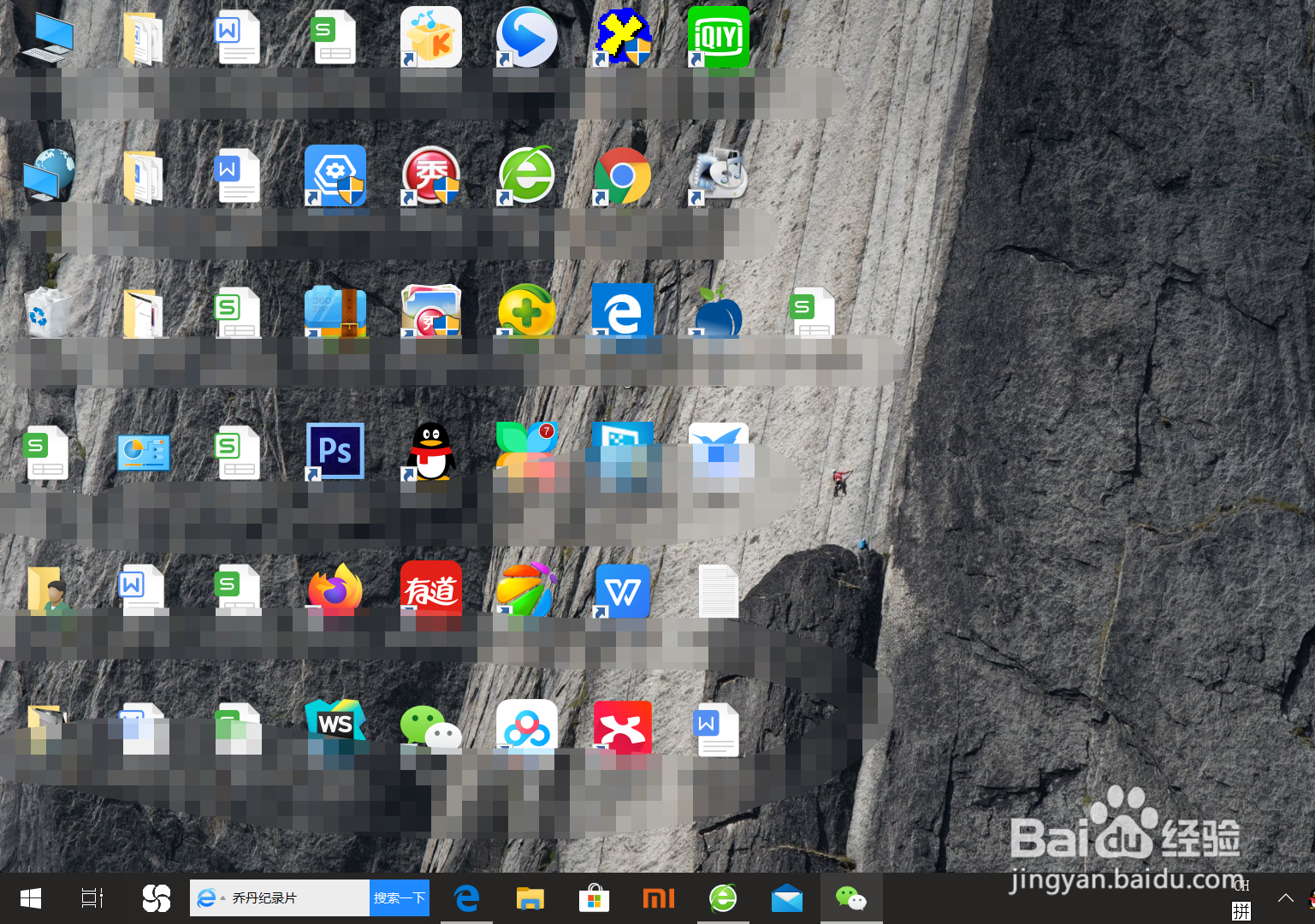Launch the blue WPS Writer shortcut
This screenshot has height=924, width=1315.
pos(623,590)
